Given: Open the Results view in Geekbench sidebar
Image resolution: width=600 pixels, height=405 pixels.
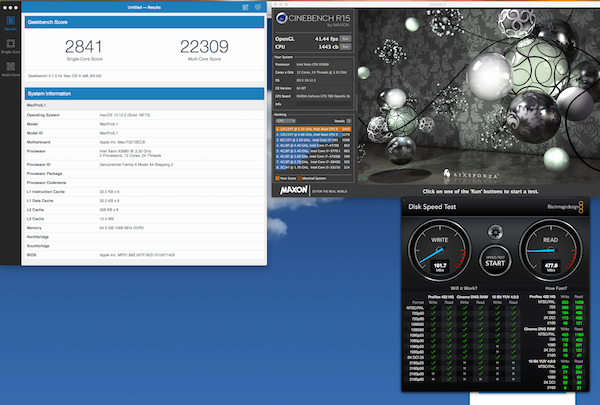Looking at the screenshot, I should [x=11, y=23].
